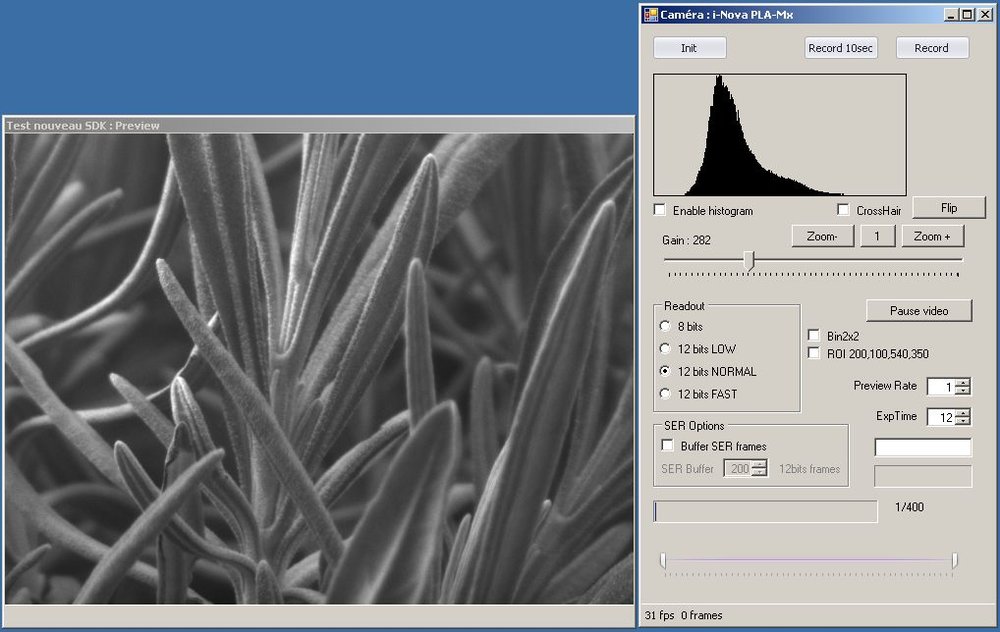
Task: Click the '12bits frames' label
Action: 809,469
